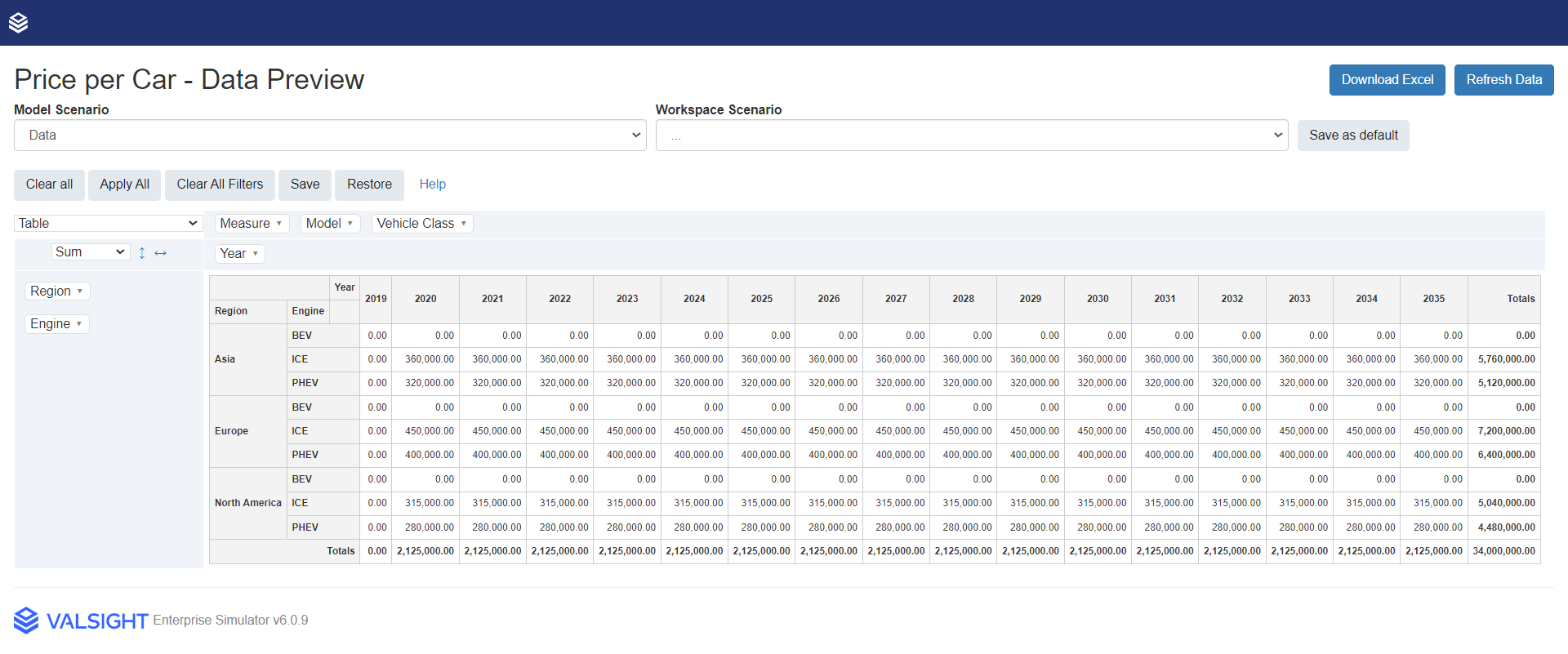Screen dimensions: 1568x654
Task: Click the Clear All Filters button
Action: point(220,185)
